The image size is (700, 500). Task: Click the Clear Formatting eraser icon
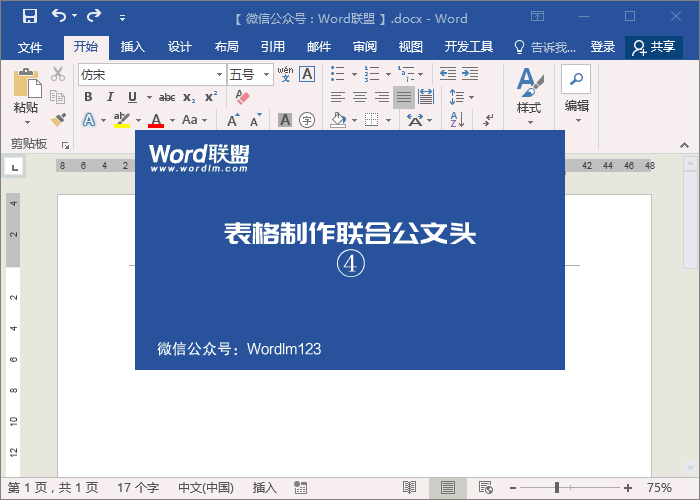coord(242,97)
